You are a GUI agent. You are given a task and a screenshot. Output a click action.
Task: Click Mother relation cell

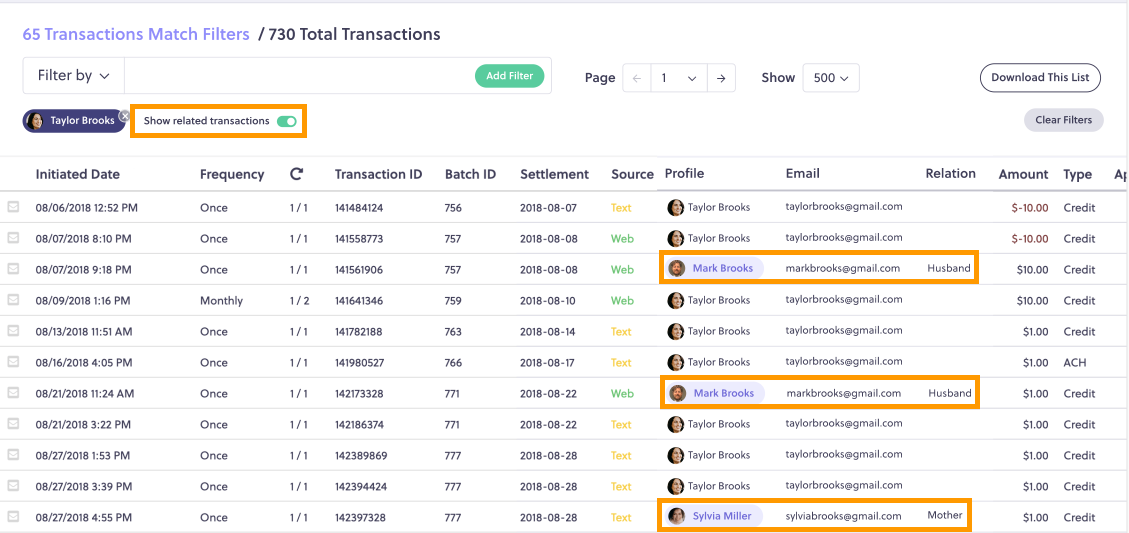pos(945,515)
